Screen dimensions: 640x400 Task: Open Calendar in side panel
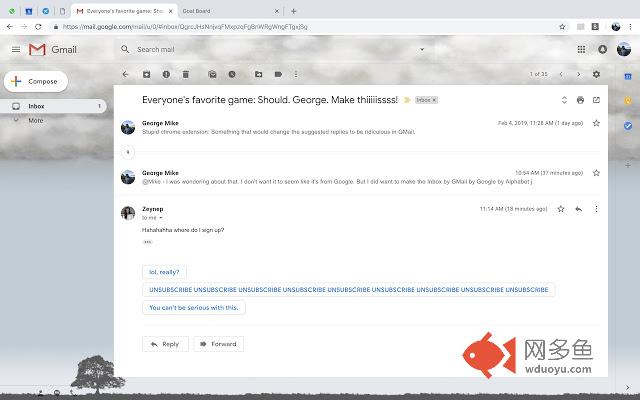point(628,76)
